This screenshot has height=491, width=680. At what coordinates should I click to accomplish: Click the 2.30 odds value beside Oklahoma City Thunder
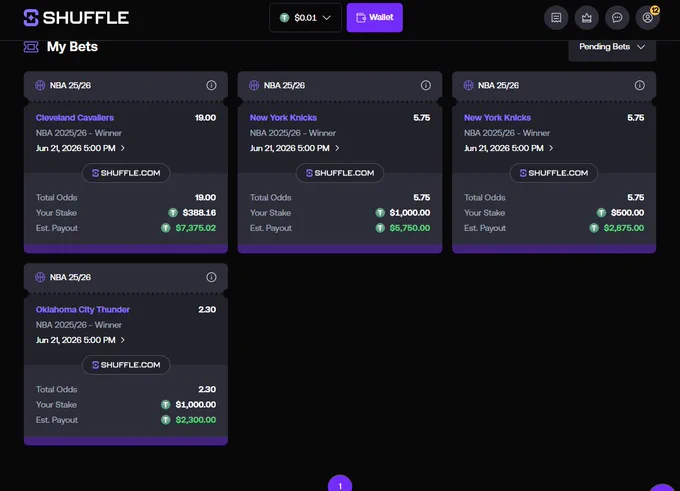tap(207, 310)
